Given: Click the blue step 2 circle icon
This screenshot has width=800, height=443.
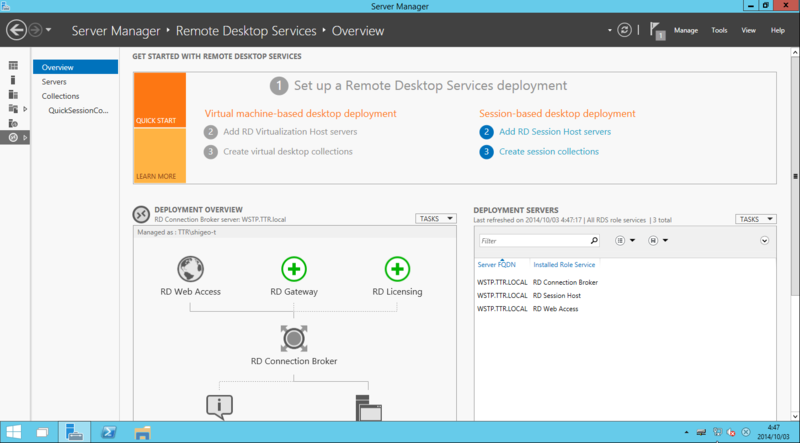Looking at the screenshot, I should click(486, 132).
